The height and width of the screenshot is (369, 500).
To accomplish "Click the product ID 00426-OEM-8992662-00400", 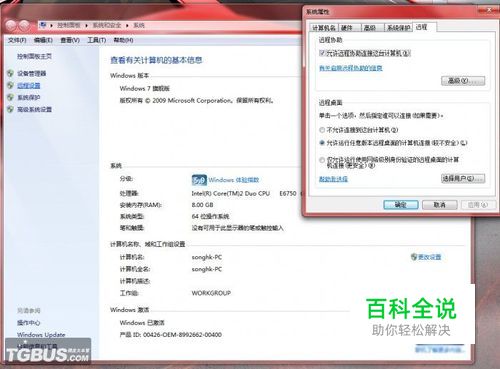I will (x=182, y=335).
